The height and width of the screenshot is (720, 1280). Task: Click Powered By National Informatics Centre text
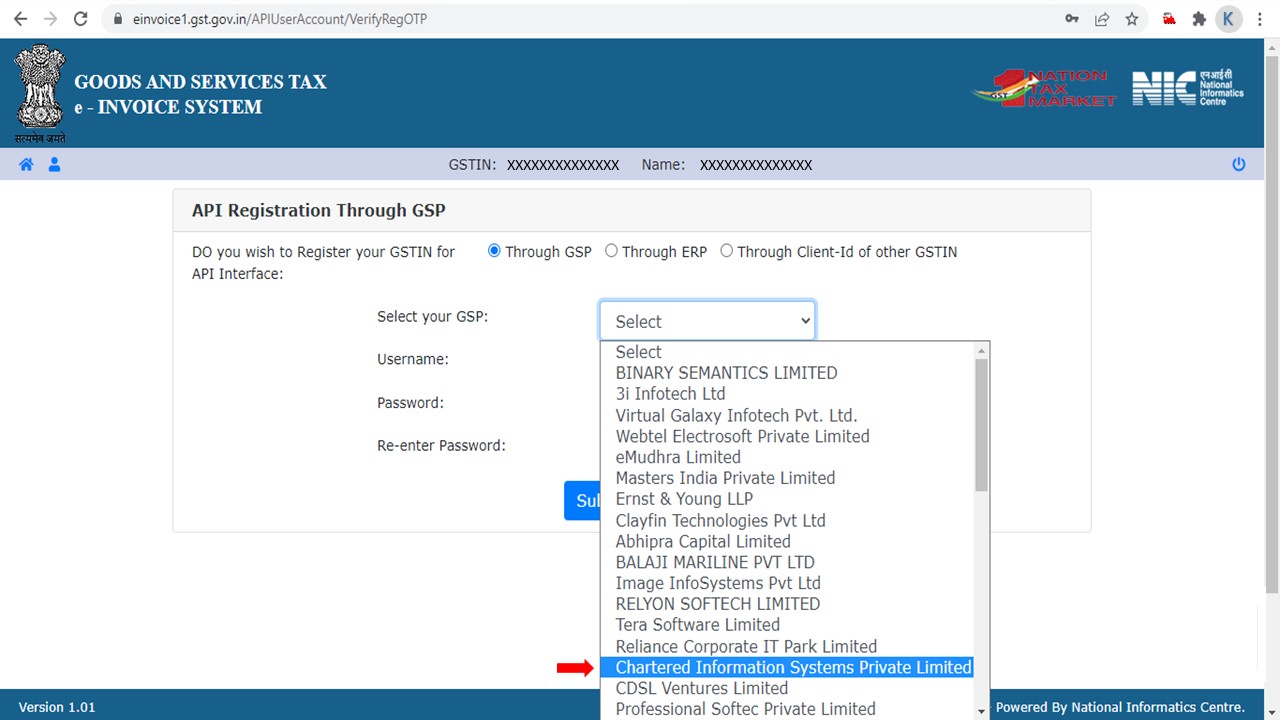coord(1120,707)
